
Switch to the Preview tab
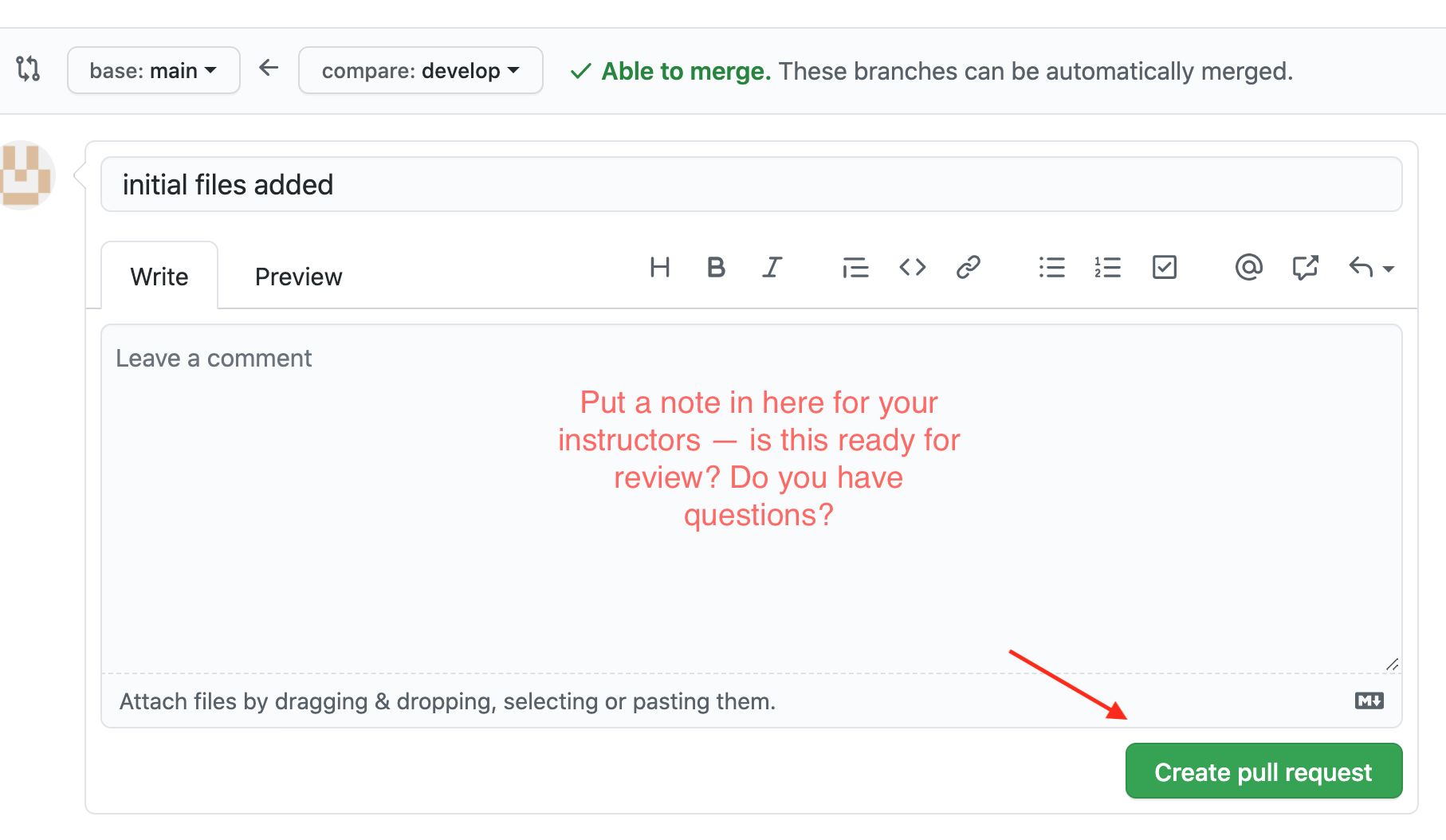click(298, 277)
